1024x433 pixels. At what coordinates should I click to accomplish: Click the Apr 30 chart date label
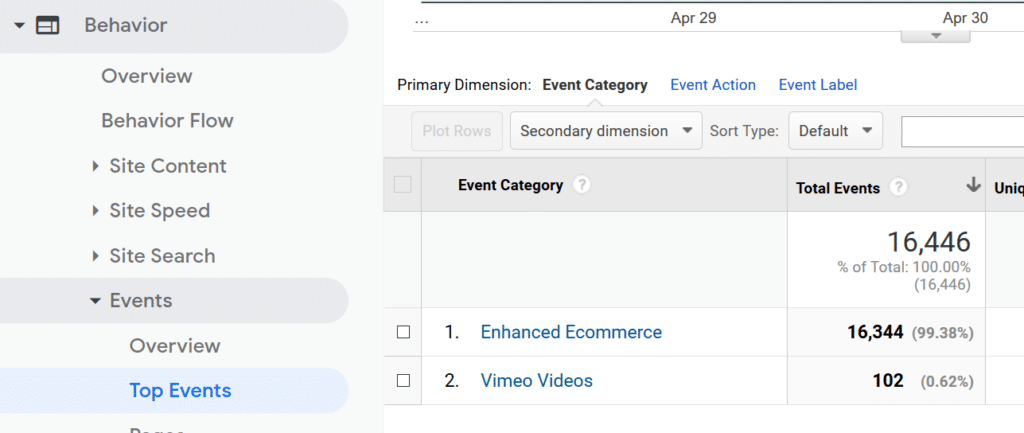[x=965, y=18]
